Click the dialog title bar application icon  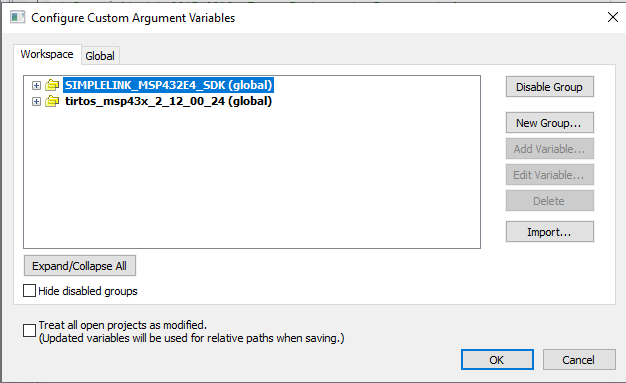(x=17, y=18)
